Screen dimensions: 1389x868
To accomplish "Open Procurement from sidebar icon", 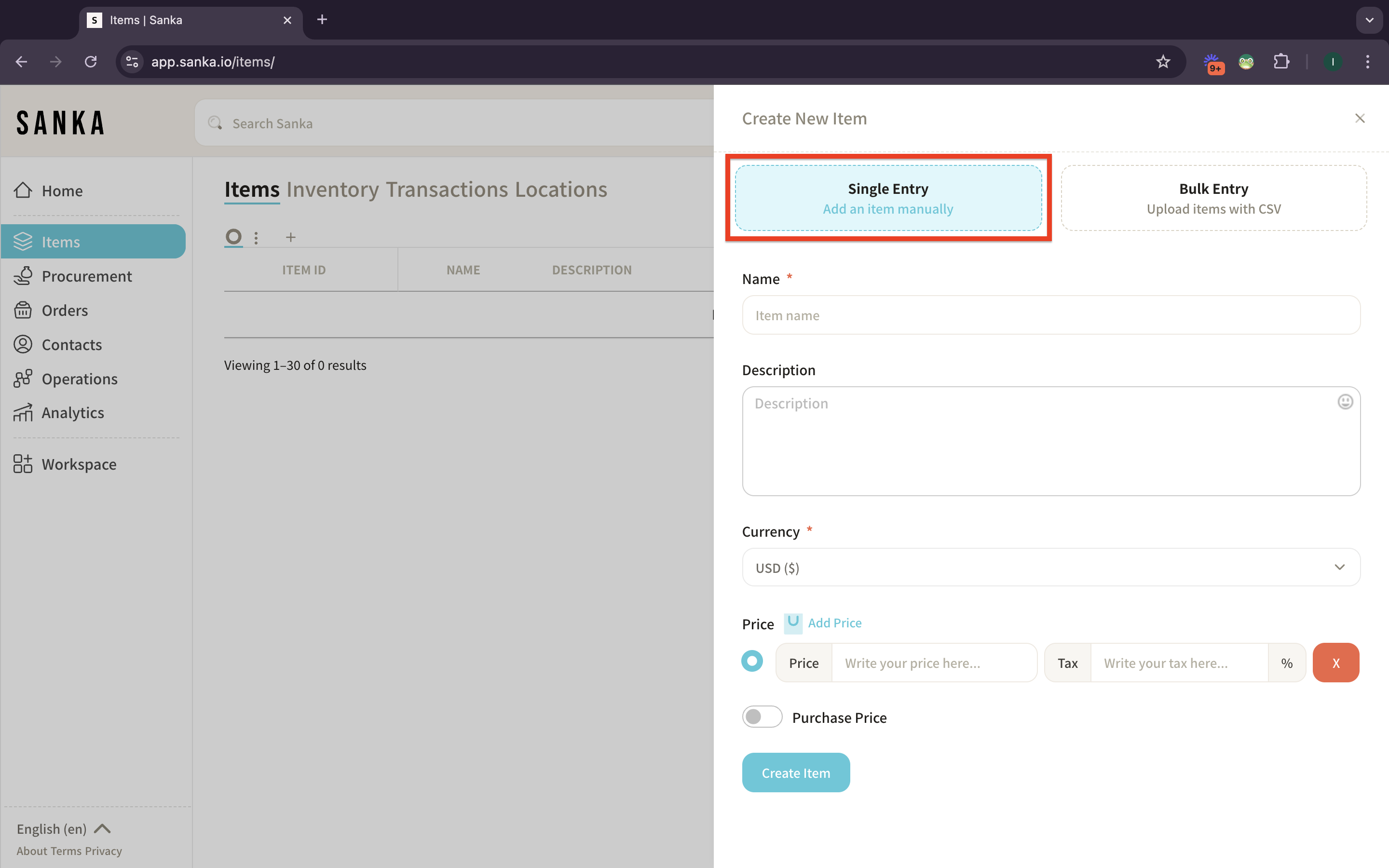I will tap(23, 276).
